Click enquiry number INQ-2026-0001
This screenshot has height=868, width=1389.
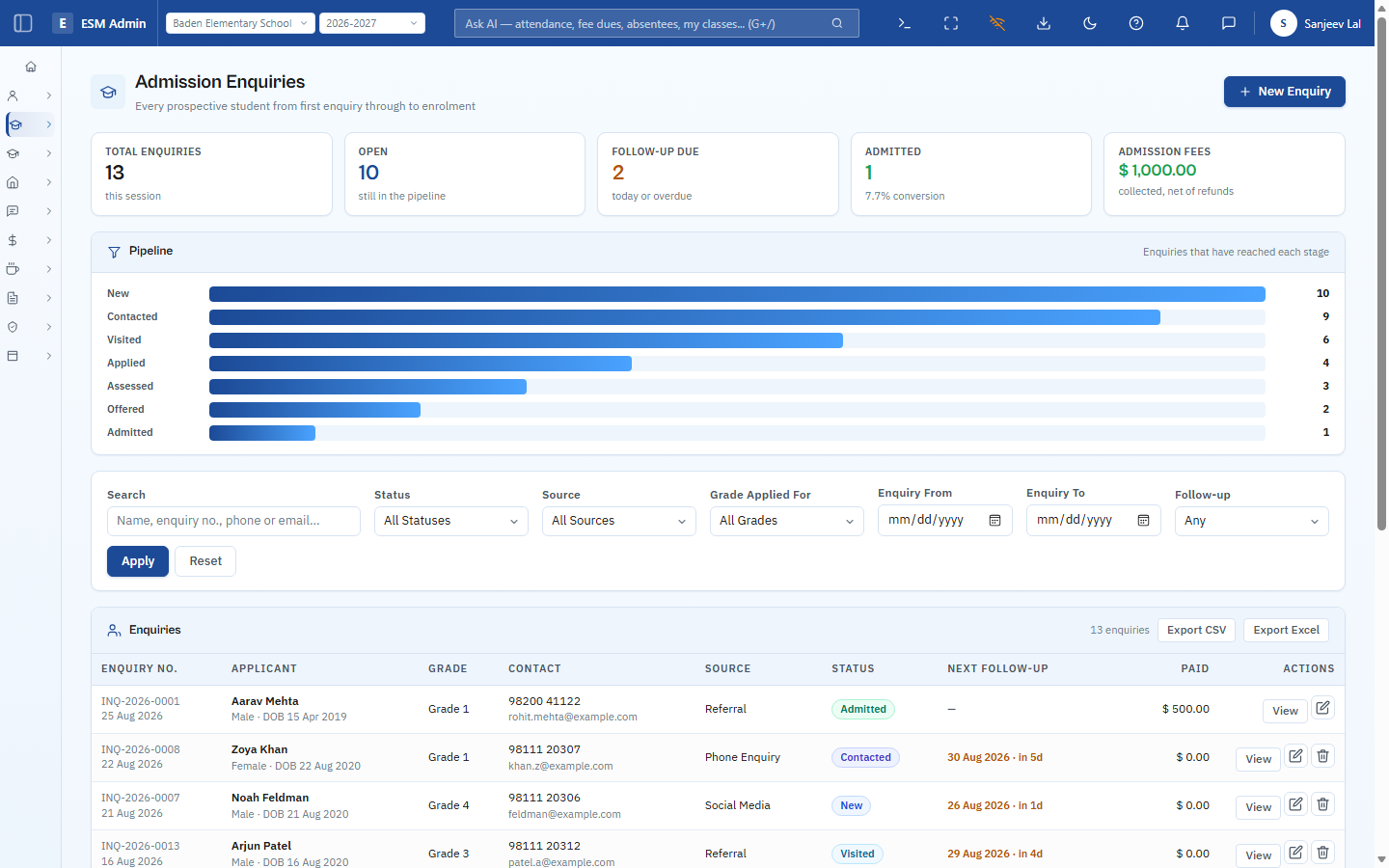point(141,701)
